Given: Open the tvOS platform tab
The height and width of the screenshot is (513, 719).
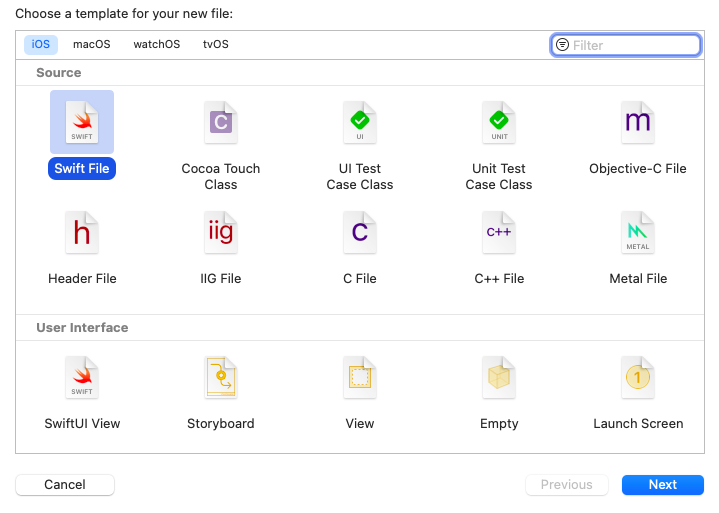Looking at the screenshot, I should coord(216,44).
